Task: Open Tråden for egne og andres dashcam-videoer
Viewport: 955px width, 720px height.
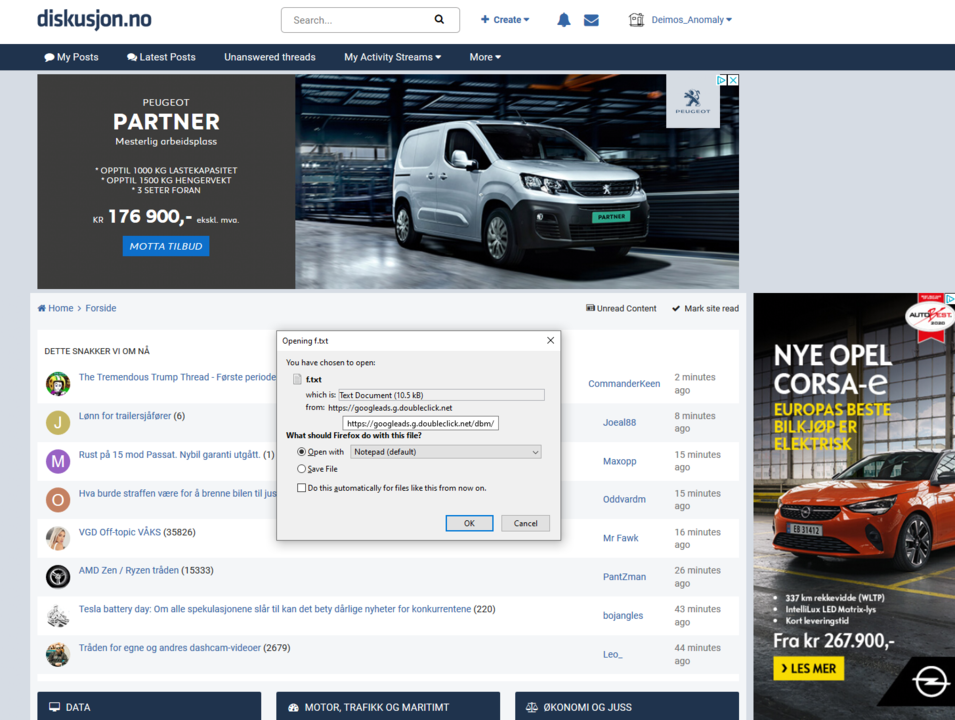Action: click(169, 648)
